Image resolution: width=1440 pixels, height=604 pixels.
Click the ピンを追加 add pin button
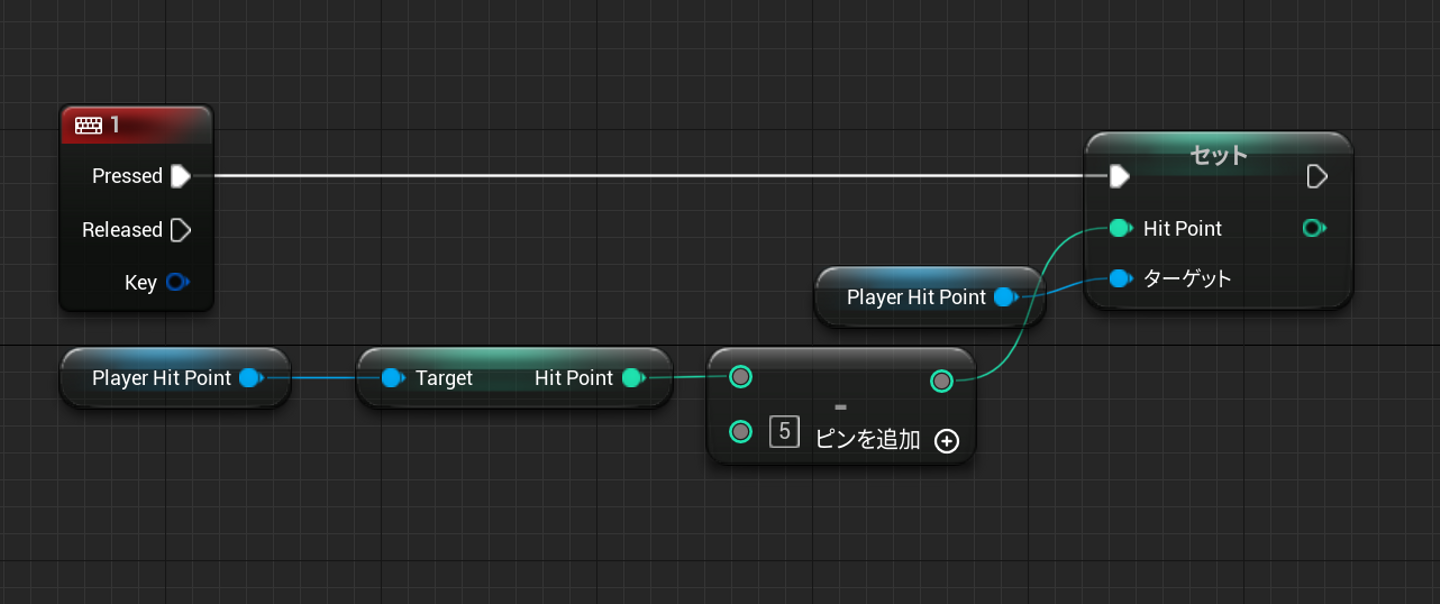(x=887, y=440)
